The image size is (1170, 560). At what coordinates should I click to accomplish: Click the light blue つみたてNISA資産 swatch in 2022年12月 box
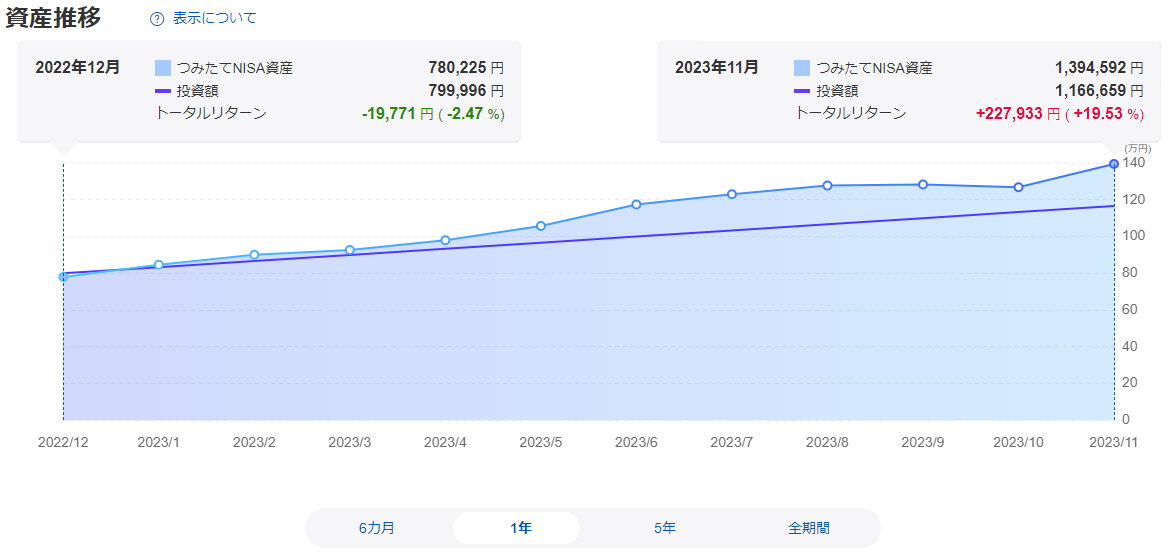point(163,68)
